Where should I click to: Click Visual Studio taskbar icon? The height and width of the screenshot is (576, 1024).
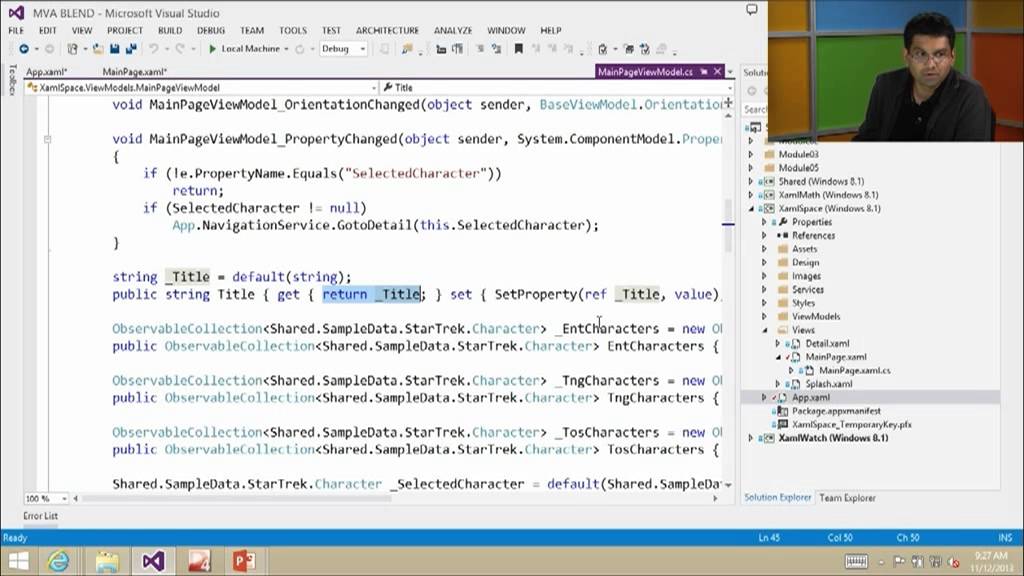click(x=153, y=561)
